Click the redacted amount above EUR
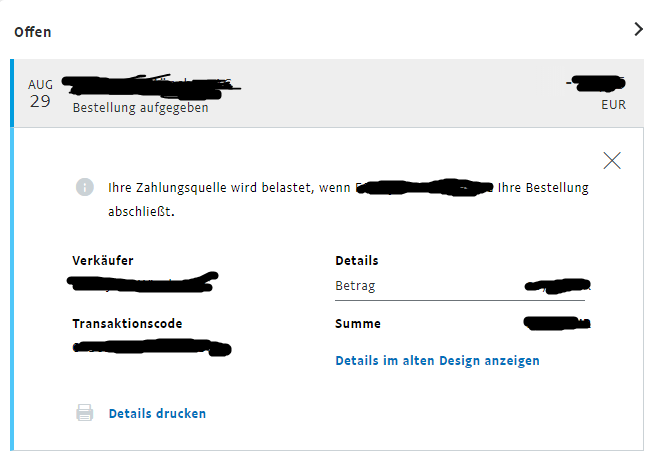 click(x=595, y=83)
